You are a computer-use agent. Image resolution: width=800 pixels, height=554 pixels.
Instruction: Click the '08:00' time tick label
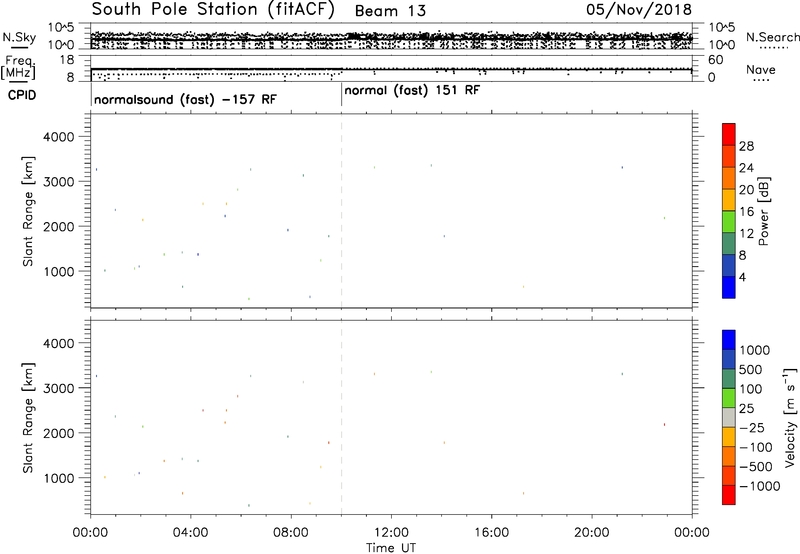tap(291, 533)
